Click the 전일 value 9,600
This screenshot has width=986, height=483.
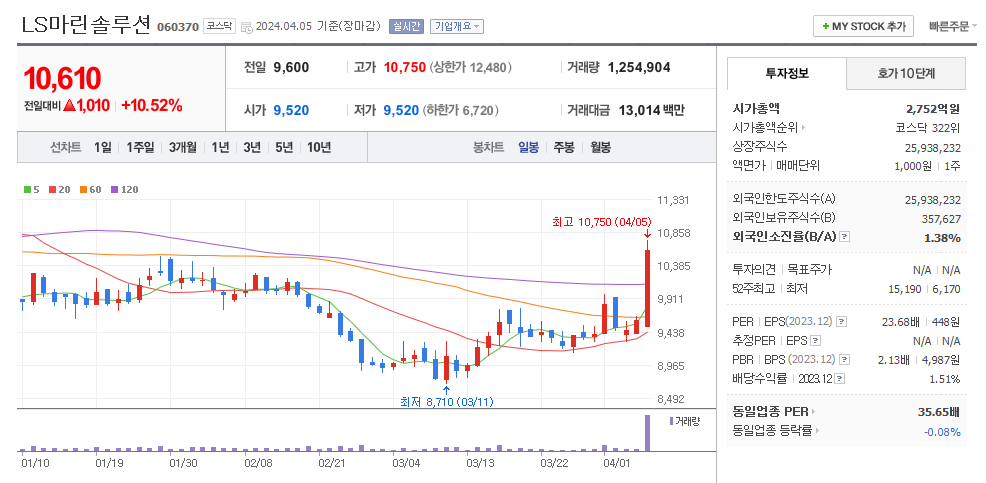pyautogui.click(x=291, y=67)
